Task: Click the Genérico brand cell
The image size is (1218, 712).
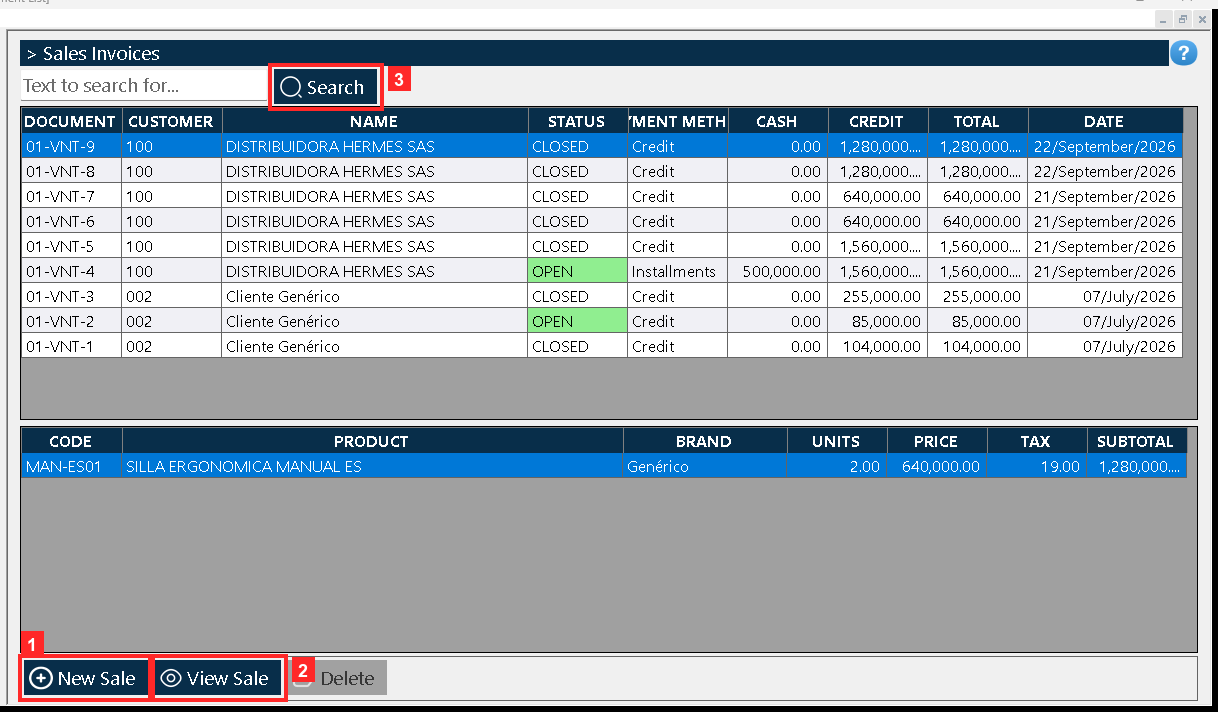Action: coord(704,466)
